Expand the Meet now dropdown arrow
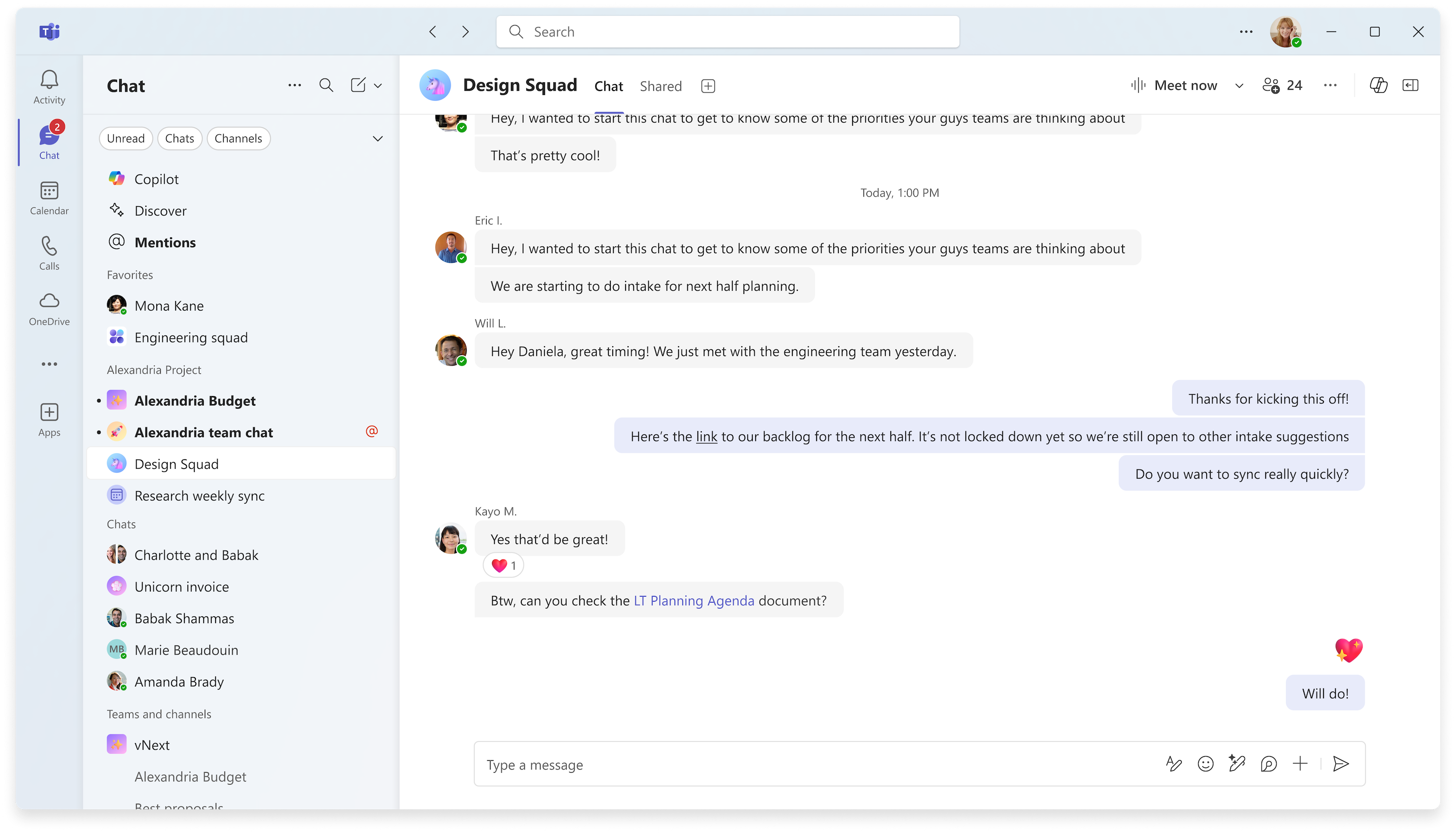This screenshot has height=833, width=1456. pyautogui.click(x=1239, y=85)
